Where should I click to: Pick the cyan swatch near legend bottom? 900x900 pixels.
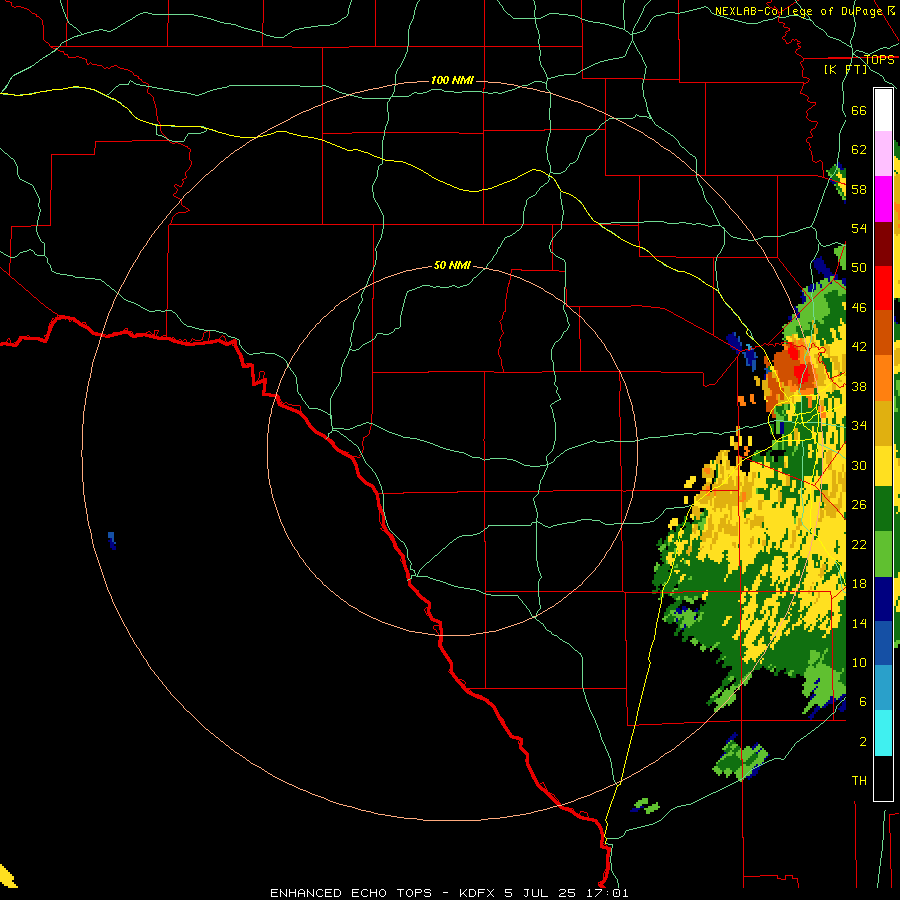[883, 732]
